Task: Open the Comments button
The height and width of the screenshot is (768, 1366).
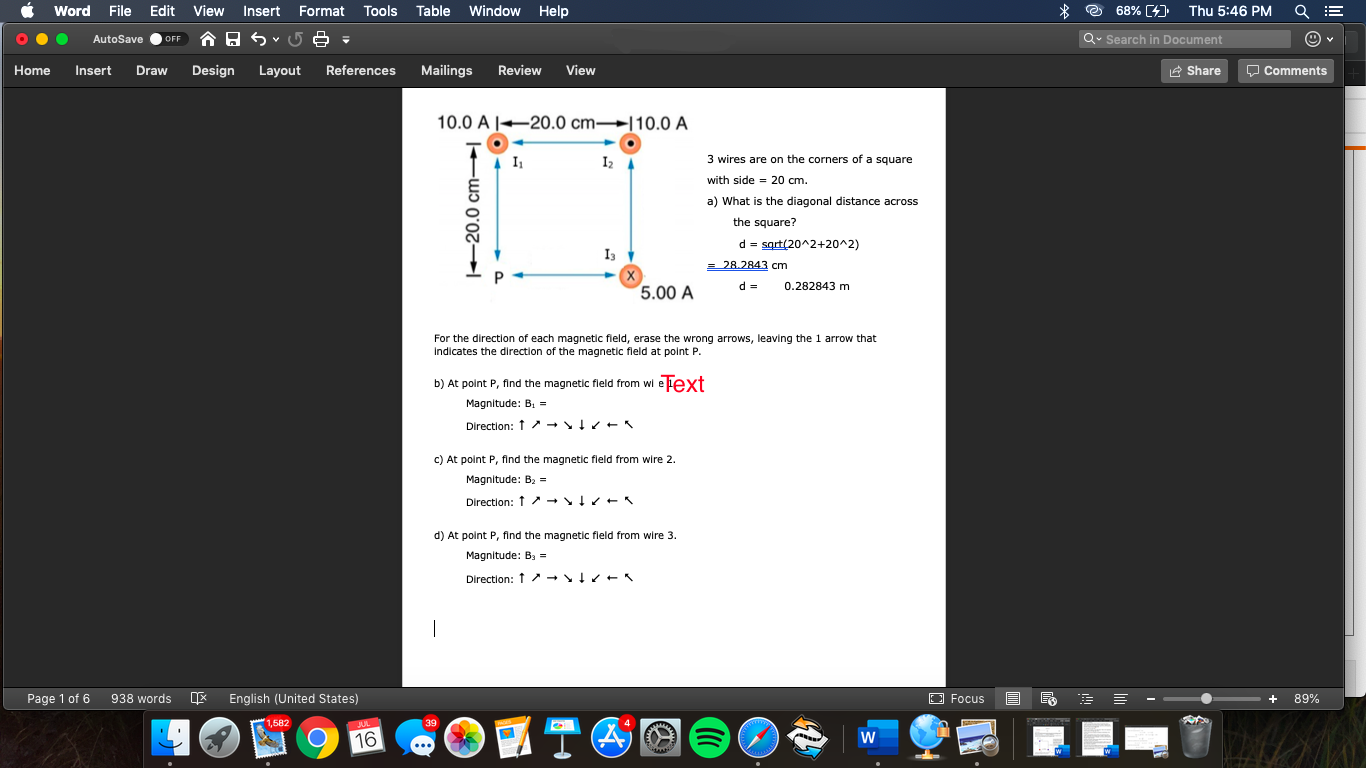Action: pos(1285,70)
